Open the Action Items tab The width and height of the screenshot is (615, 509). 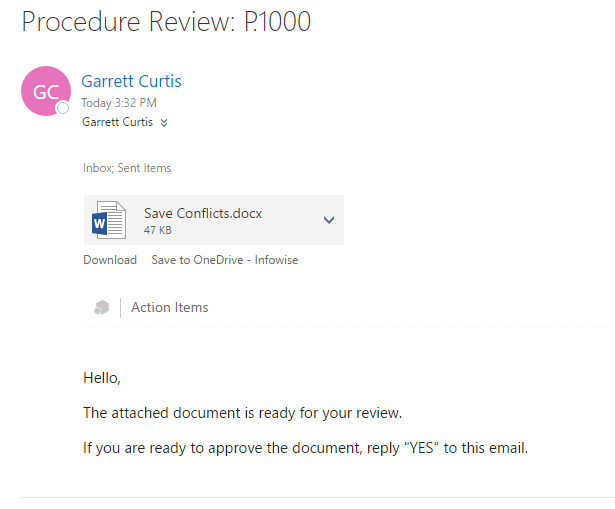(169, 307)
